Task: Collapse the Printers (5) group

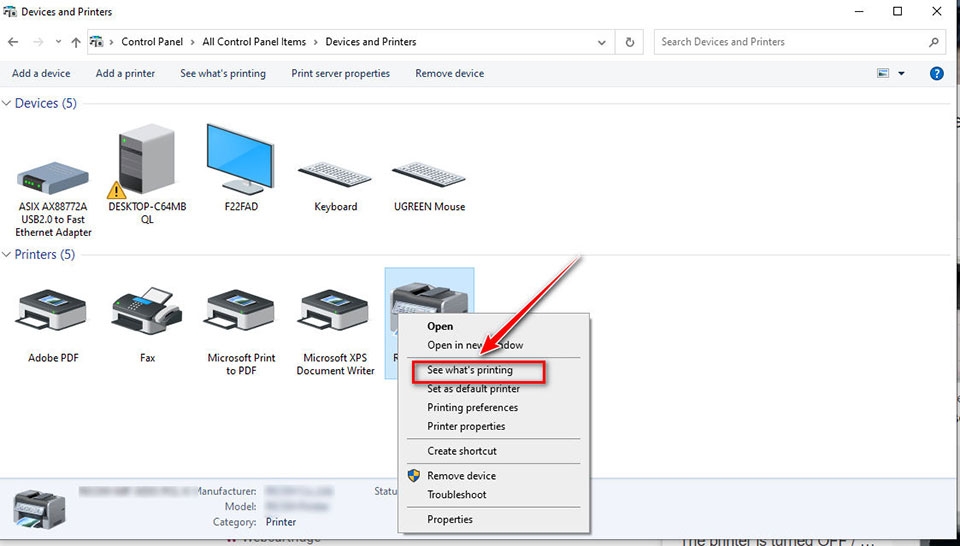Action: coord(6,255)
